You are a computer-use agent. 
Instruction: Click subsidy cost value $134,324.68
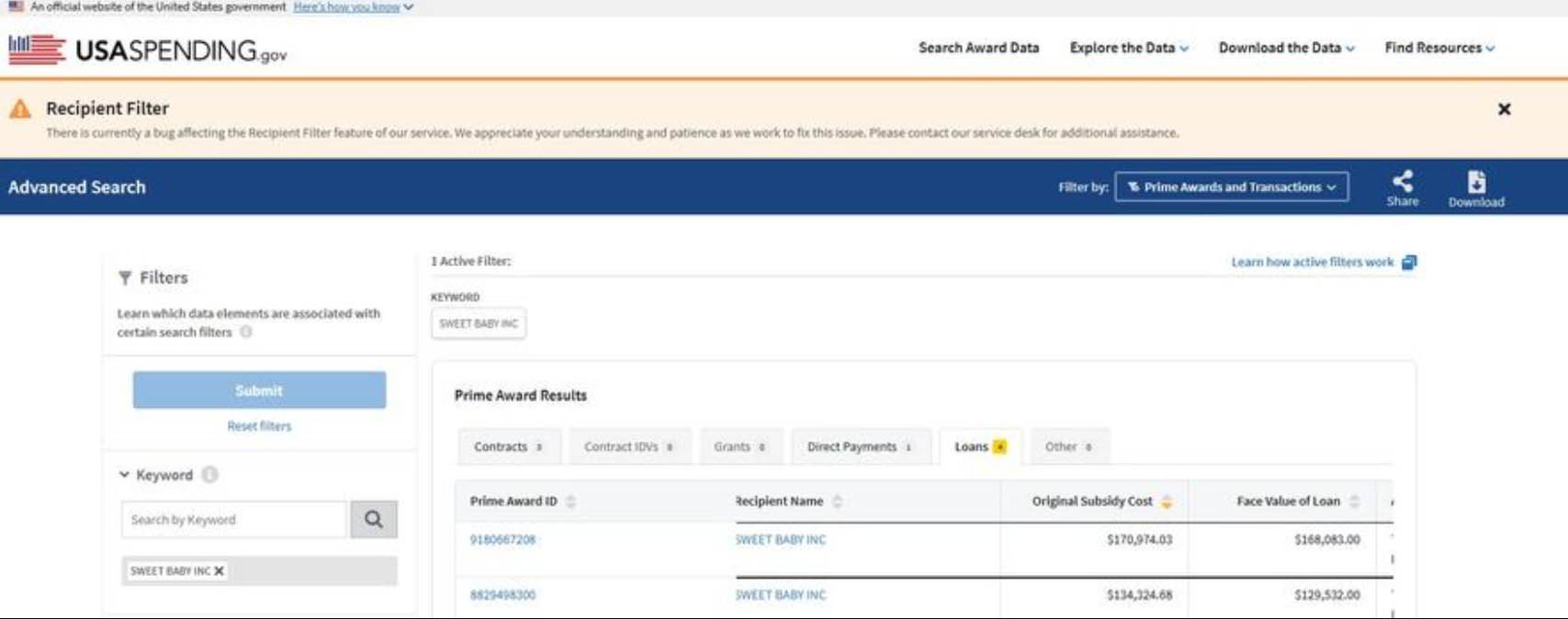click(x=1139, y=595)
